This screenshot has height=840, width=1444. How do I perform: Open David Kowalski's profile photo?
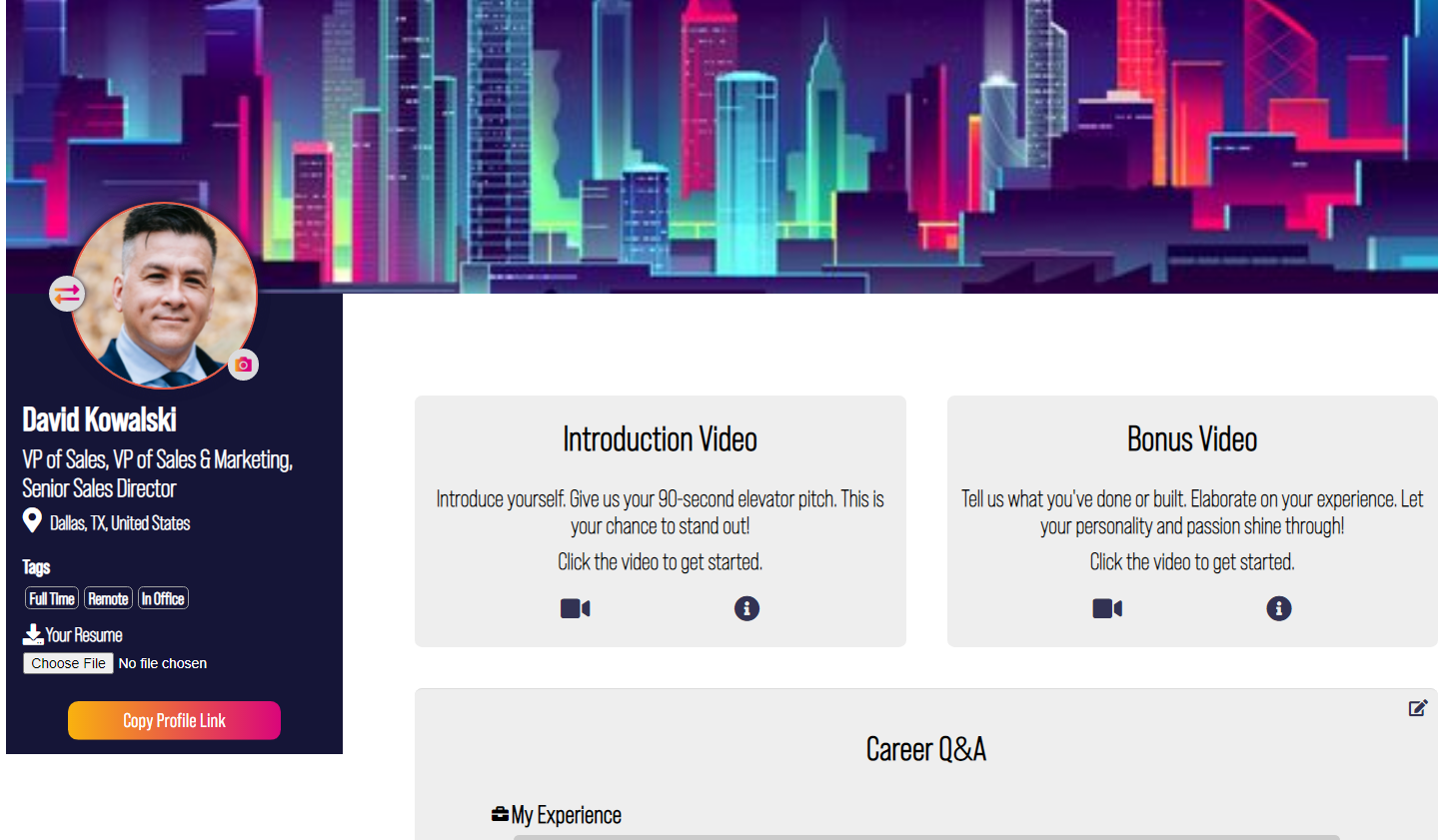coord(163,295)
